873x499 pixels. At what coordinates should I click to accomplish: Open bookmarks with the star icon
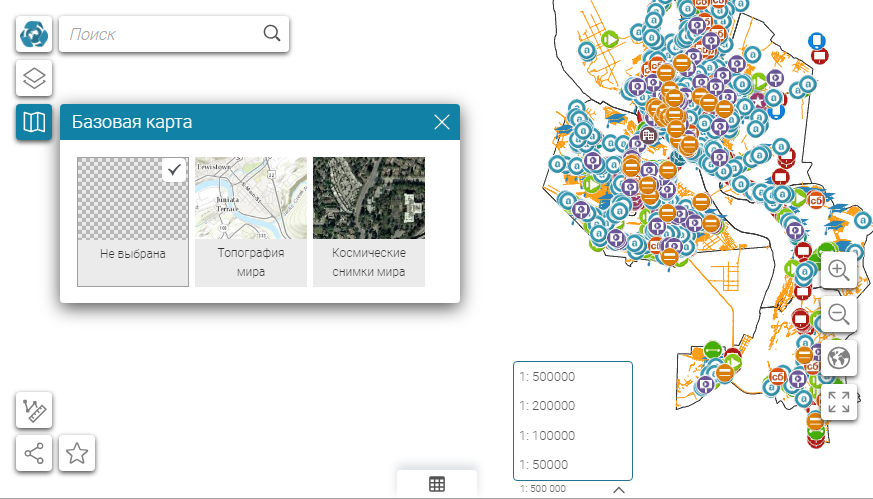(77, 453)
